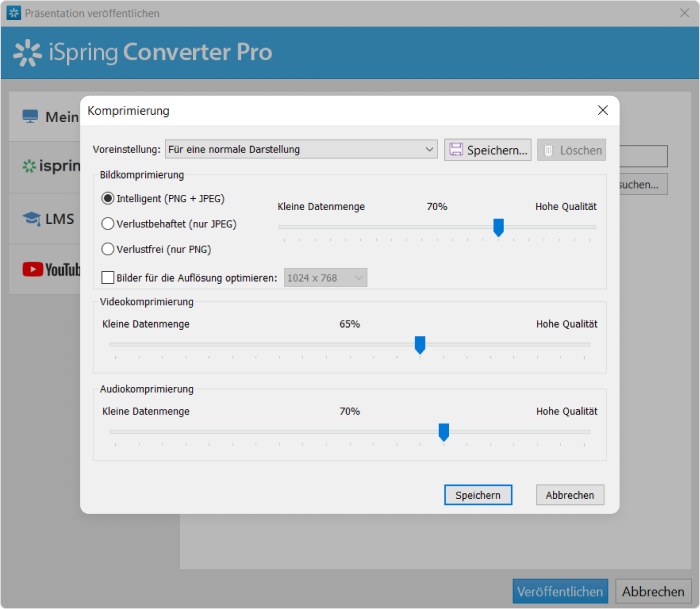Enable Bilder für die Auflösung optimieren checkbox

(x=108, y=278)
